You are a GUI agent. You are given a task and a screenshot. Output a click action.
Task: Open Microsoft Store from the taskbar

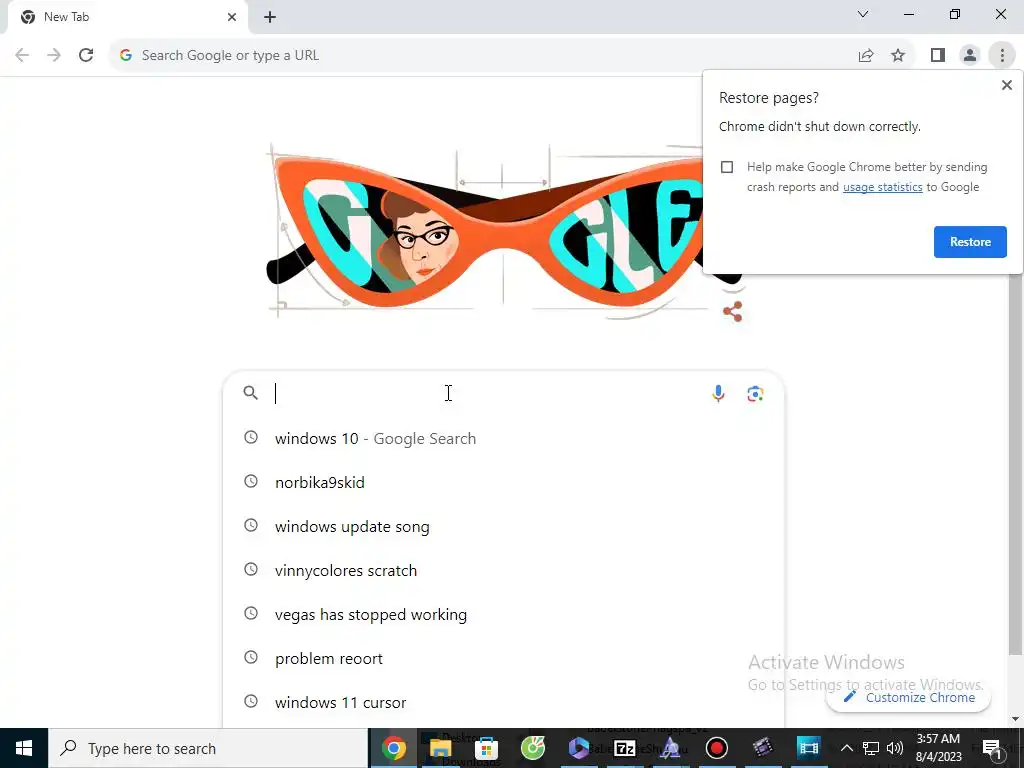(487, 748)
